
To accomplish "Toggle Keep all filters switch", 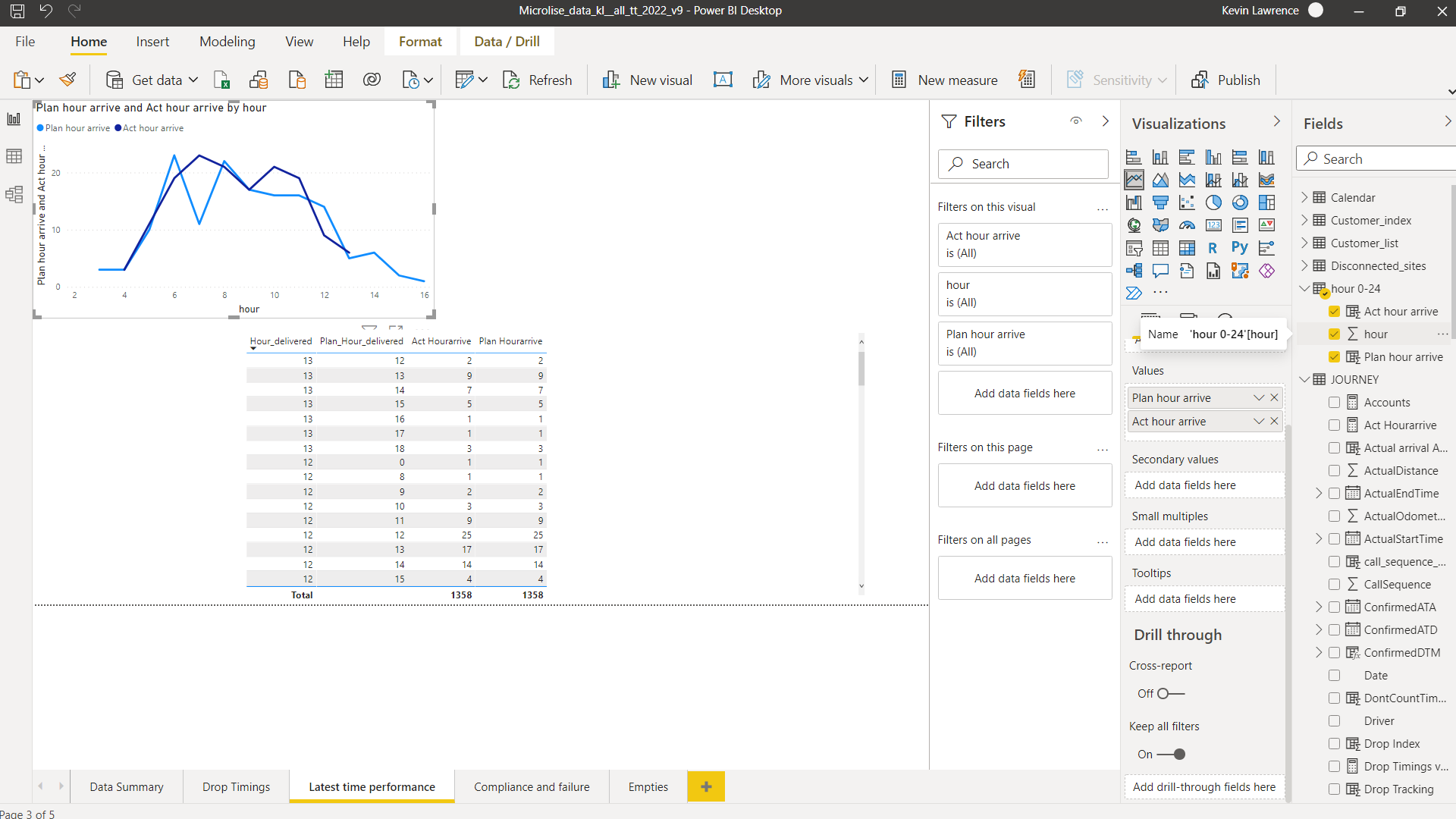I will [1171, 754].
